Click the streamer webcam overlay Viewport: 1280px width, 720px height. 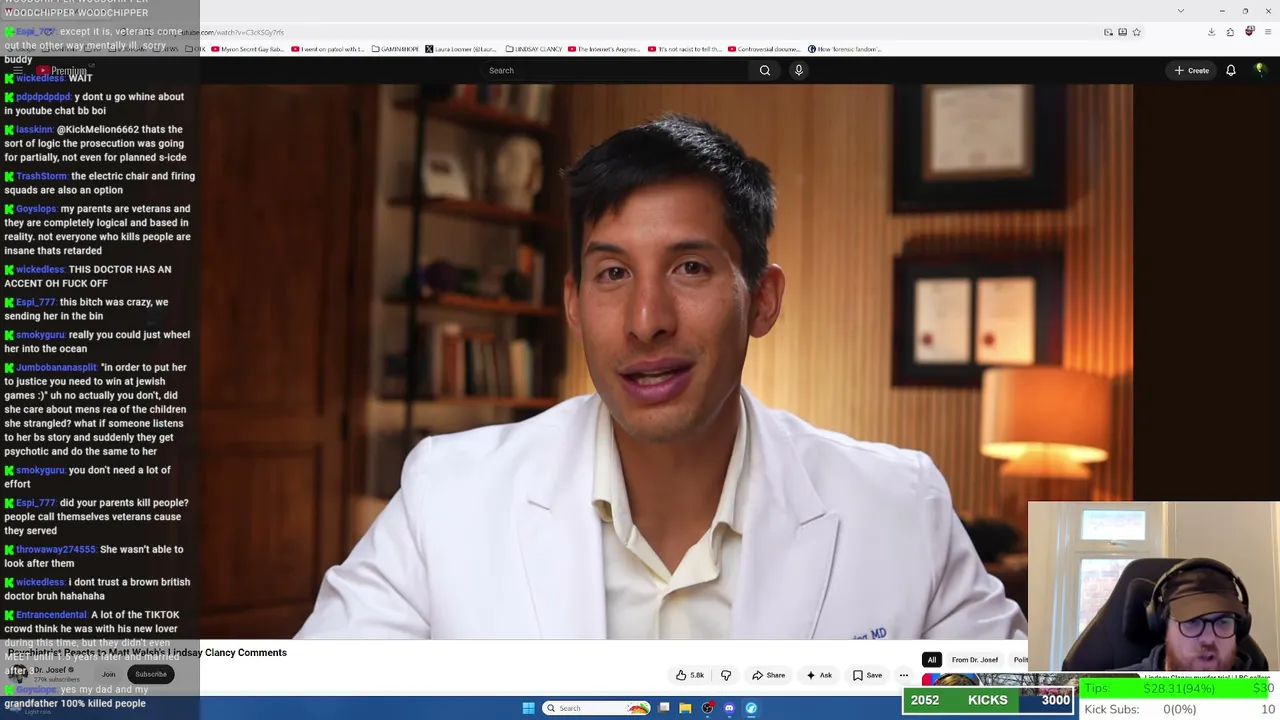click(1153, 588)
